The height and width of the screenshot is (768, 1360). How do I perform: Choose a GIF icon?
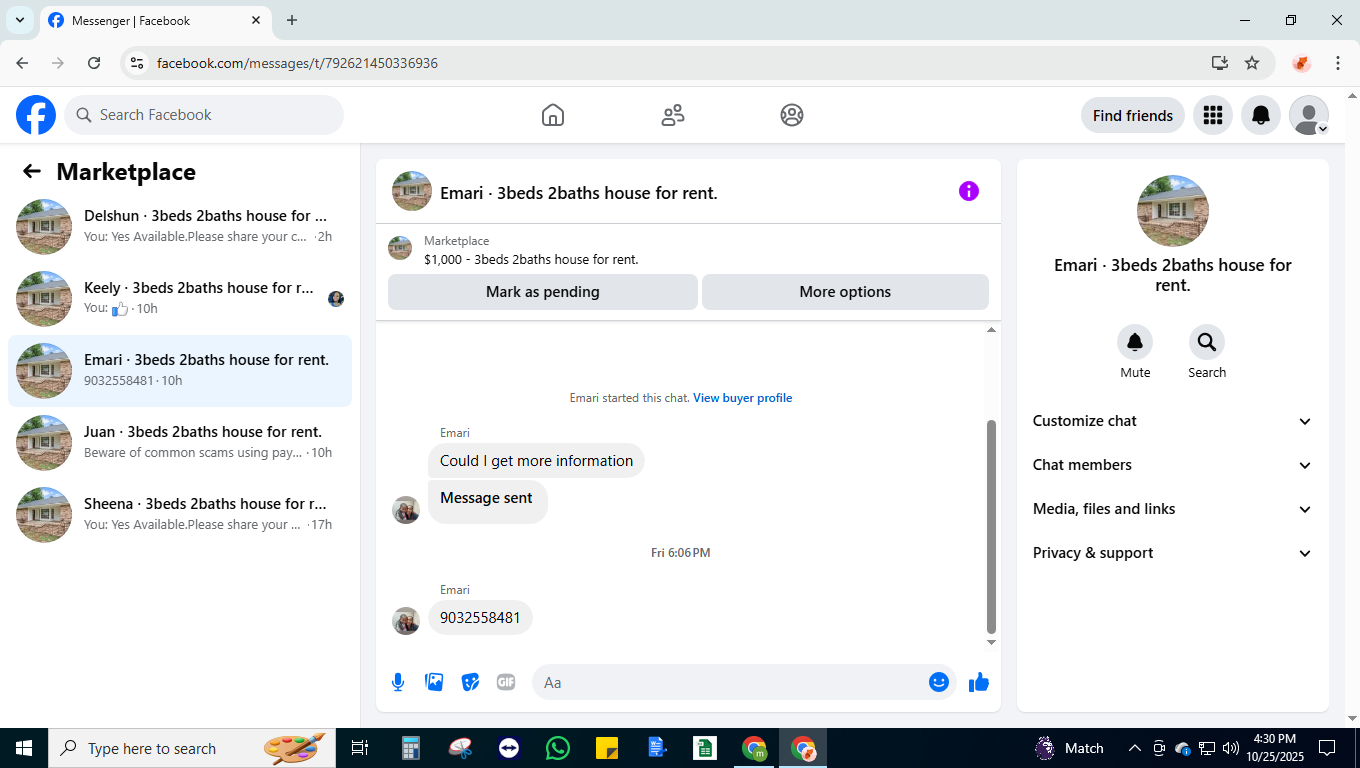point(506,682)
